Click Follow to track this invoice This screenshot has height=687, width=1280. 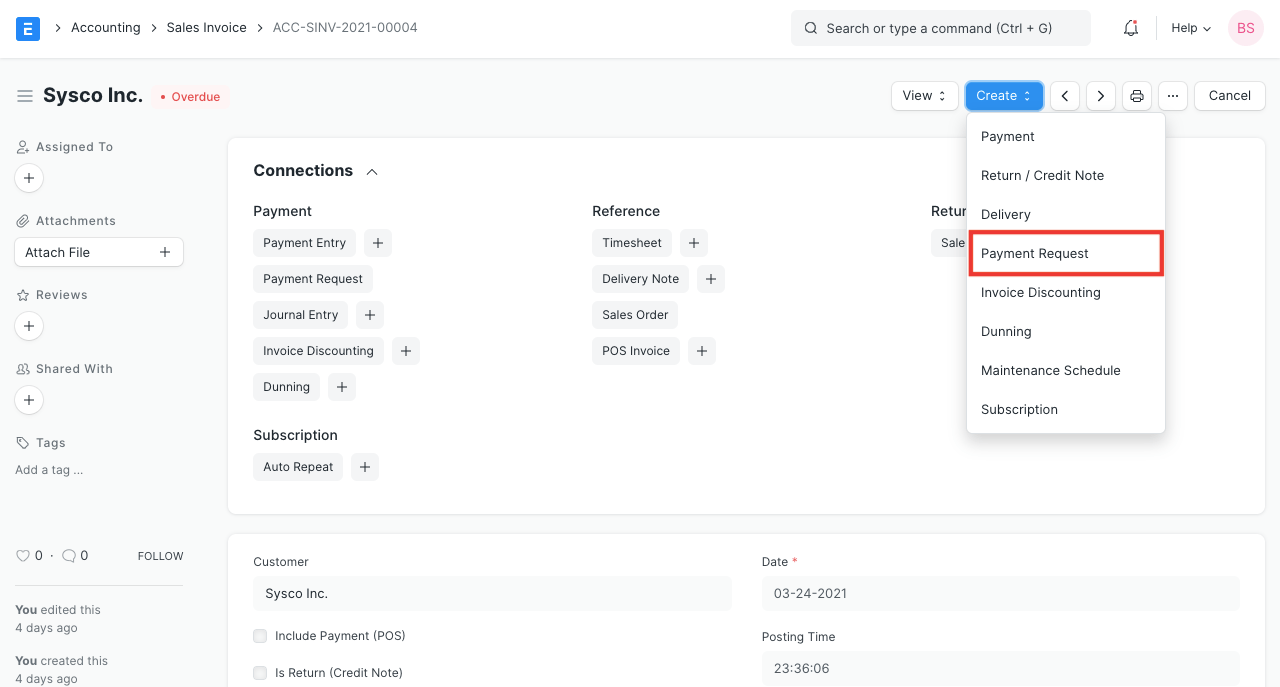coord(160,555)
